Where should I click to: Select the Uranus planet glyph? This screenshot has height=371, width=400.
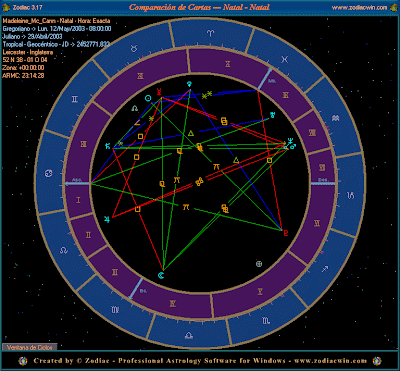point(272,115)
